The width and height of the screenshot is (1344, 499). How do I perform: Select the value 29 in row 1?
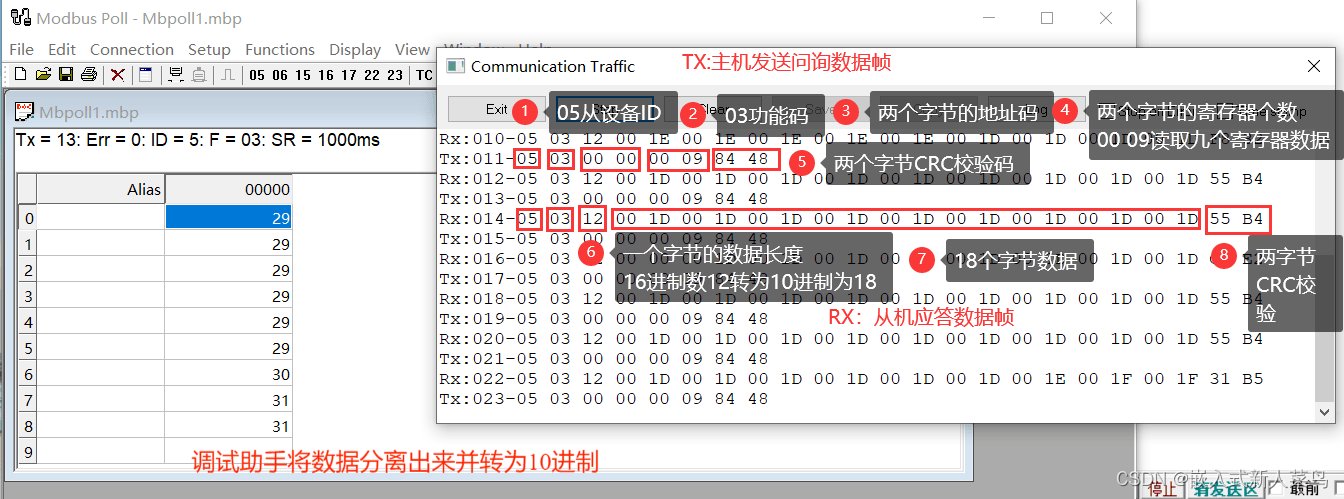click(x=229, y=244)
